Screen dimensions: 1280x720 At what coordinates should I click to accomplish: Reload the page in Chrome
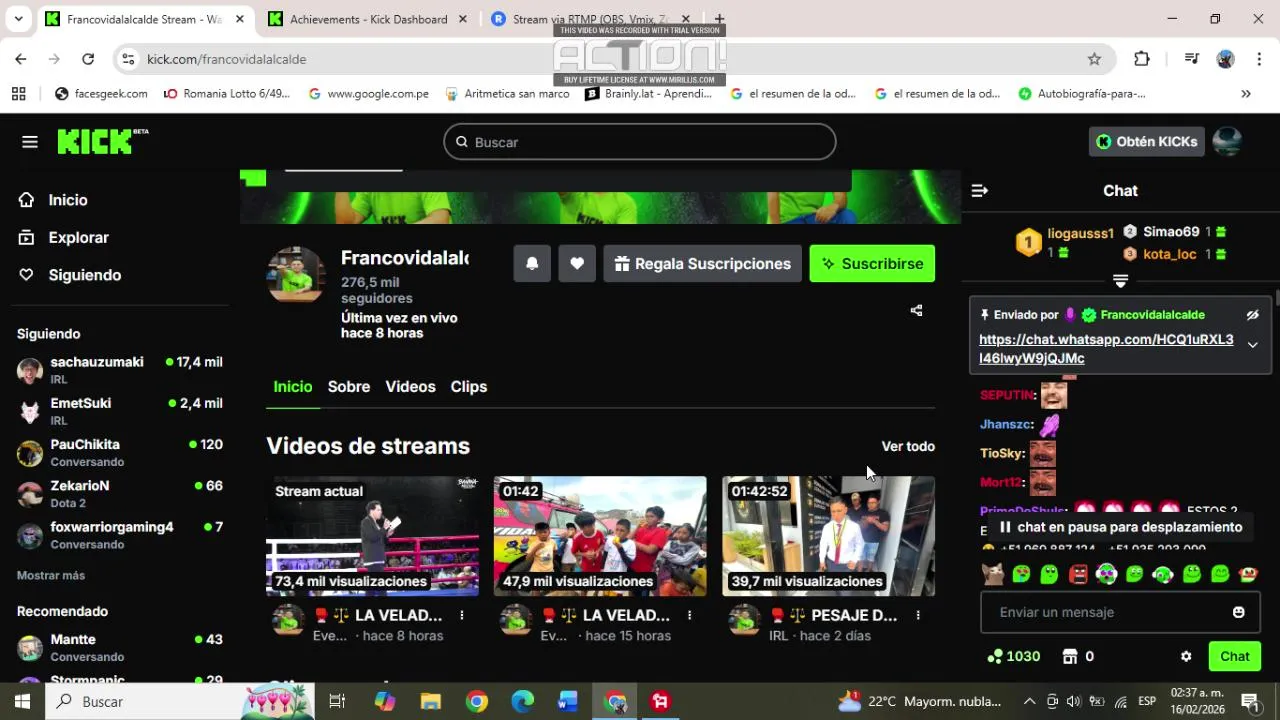tap(88, 59)
